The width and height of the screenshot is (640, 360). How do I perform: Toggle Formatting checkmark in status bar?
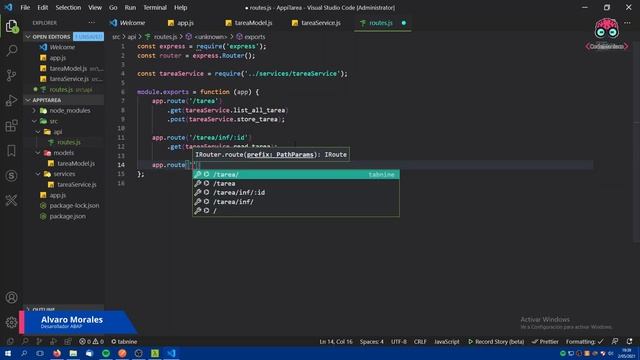click(584, 342)
